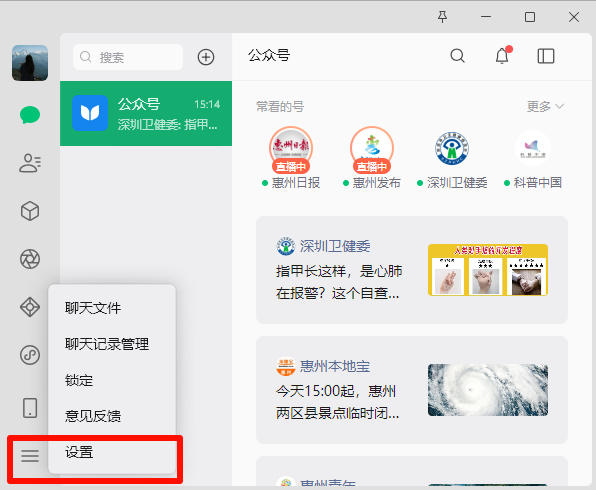The image size is (596, 490).
Task: Click the 科普中国 account name label
Action: [537, 183]
